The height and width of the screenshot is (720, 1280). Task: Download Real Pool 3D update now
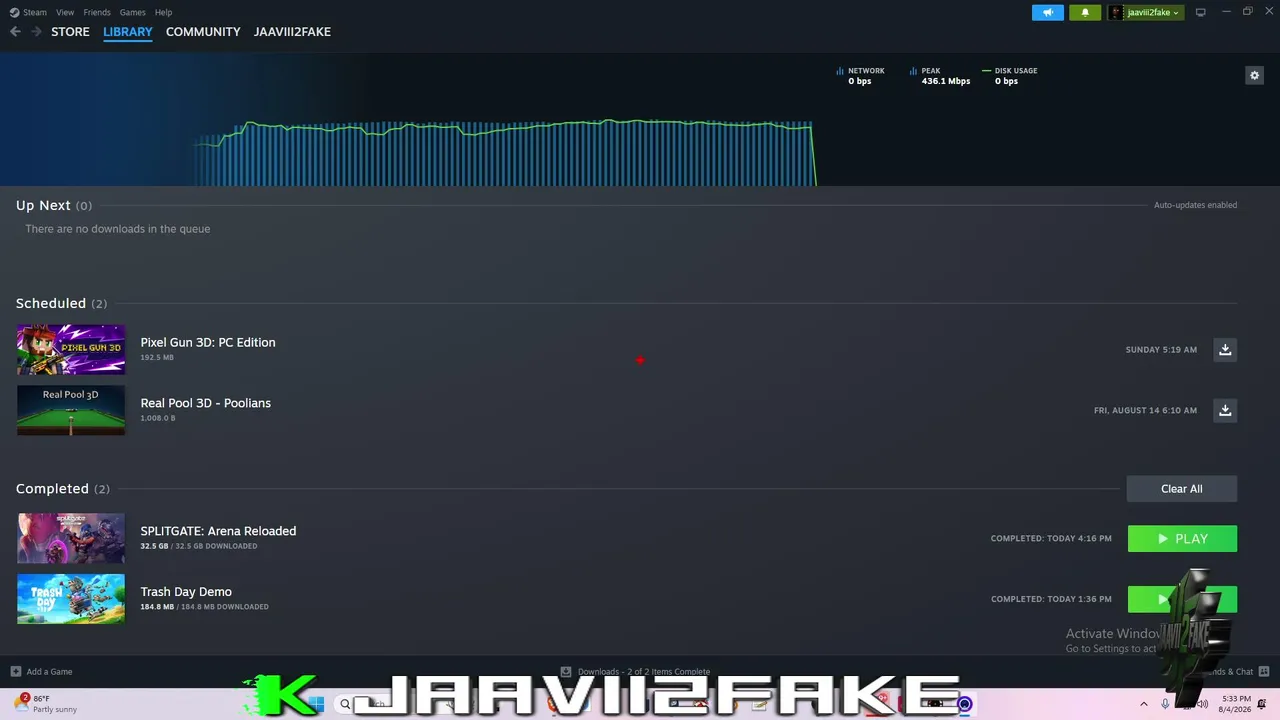click(x=1225, y=410)
